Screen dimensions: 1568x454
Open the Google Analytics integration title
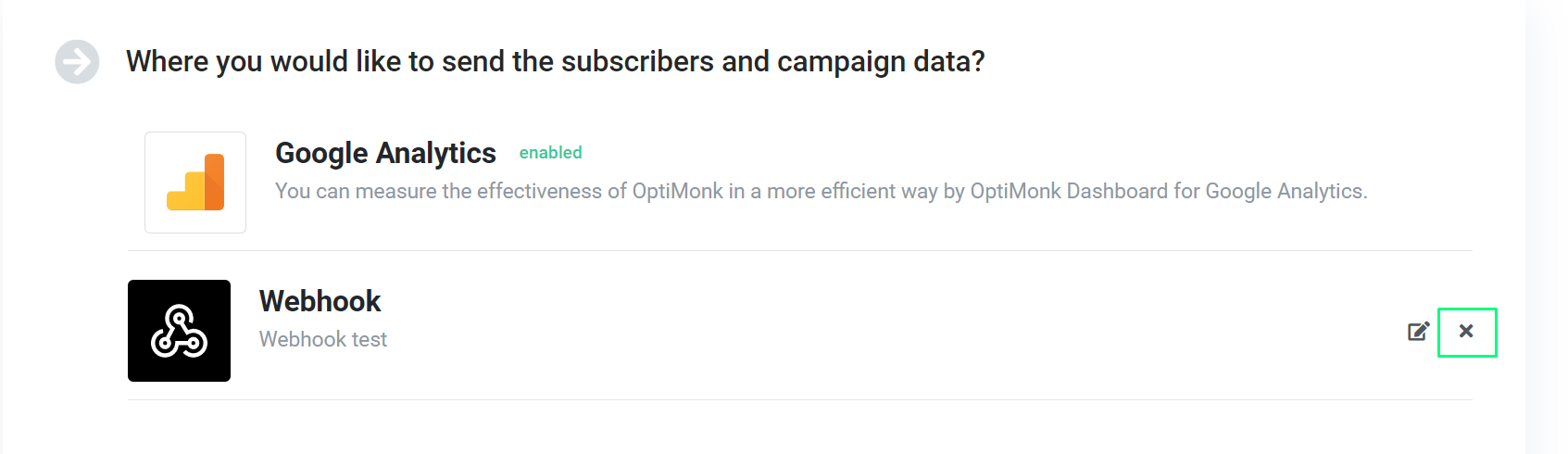tap(385, 153)
